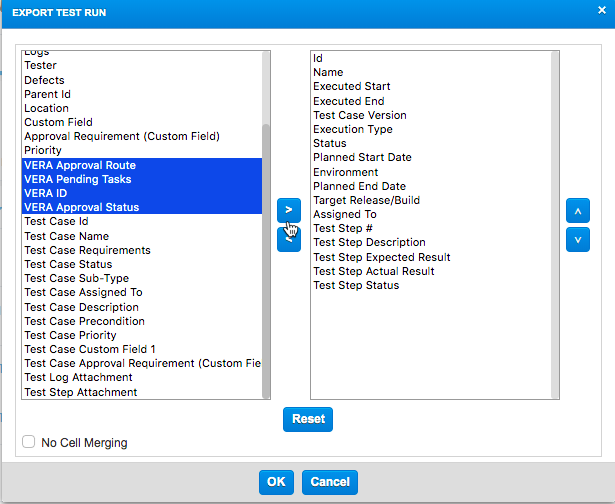Choose Test Step Expected Result entry
615x504 pixels.
(381, 257)
